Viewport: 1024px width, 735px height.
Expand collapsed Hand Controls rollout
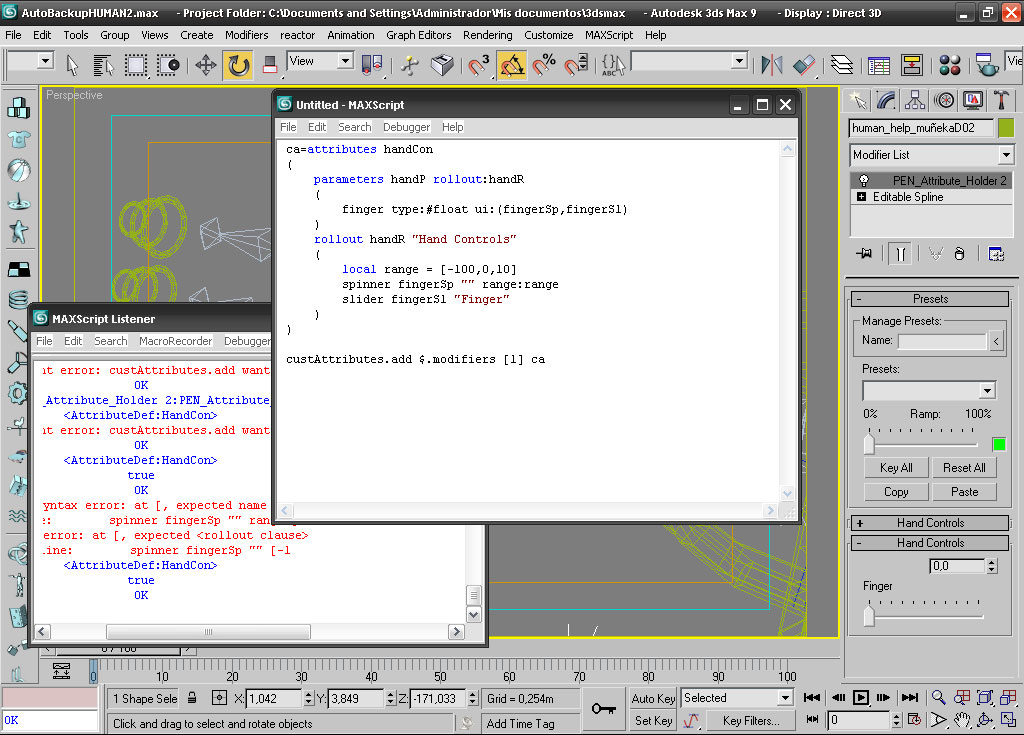click(x=930, y=523)
